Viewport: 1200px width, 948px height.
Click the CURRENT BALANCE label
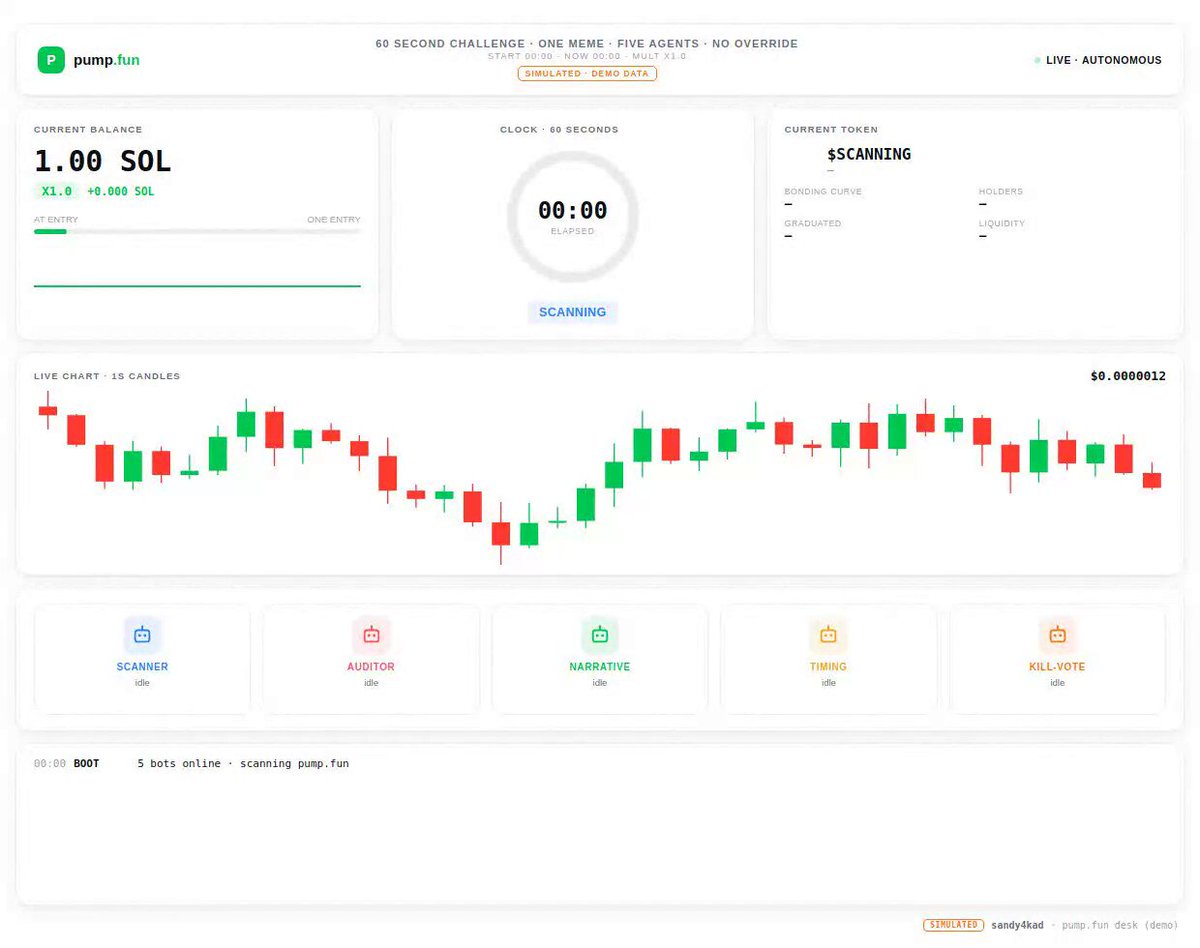point(88,130)
